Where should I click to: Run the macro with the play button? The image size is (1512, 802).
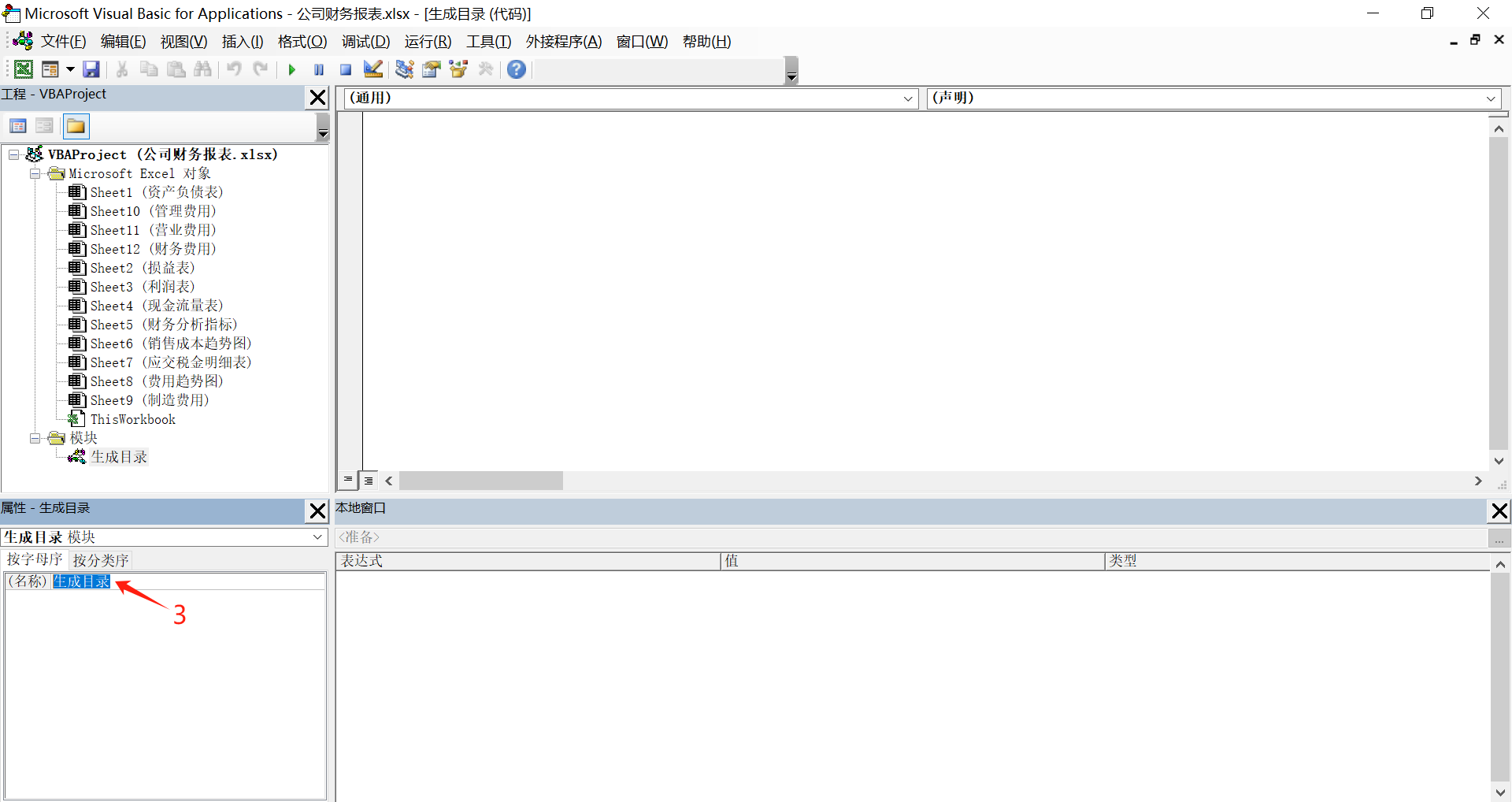pos(292,69)
